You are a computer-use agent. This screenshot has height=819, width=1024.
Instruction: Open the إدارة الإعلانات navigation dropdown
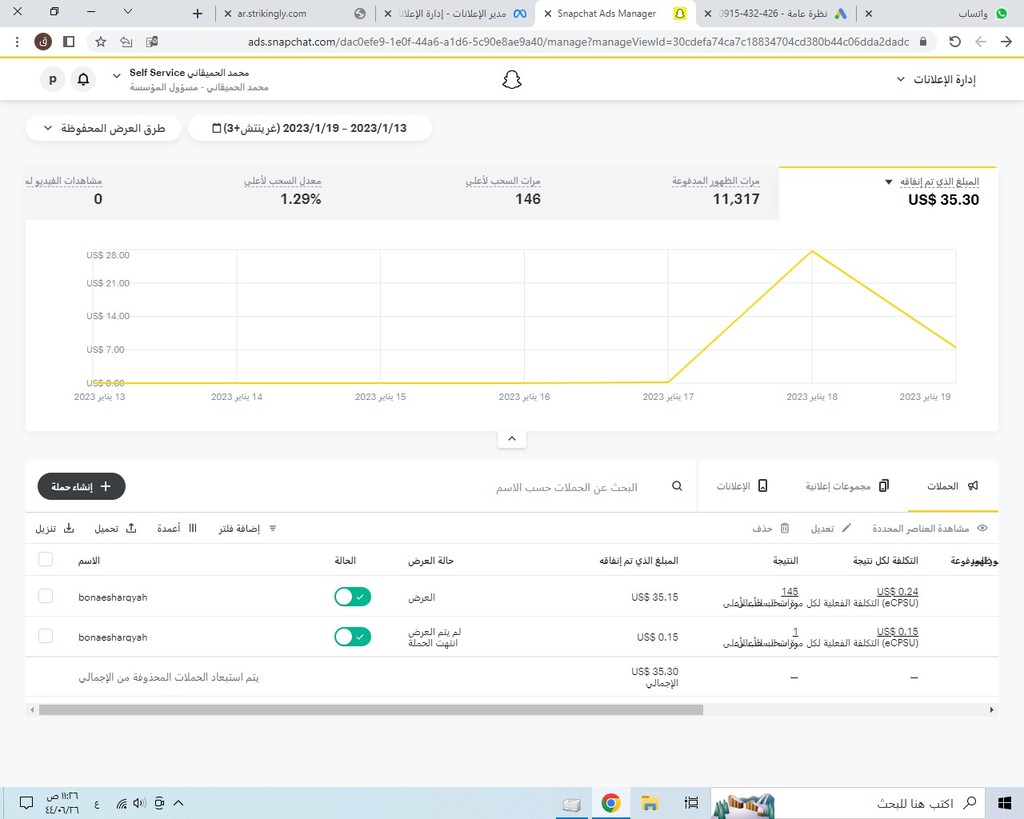pos(936,79)
